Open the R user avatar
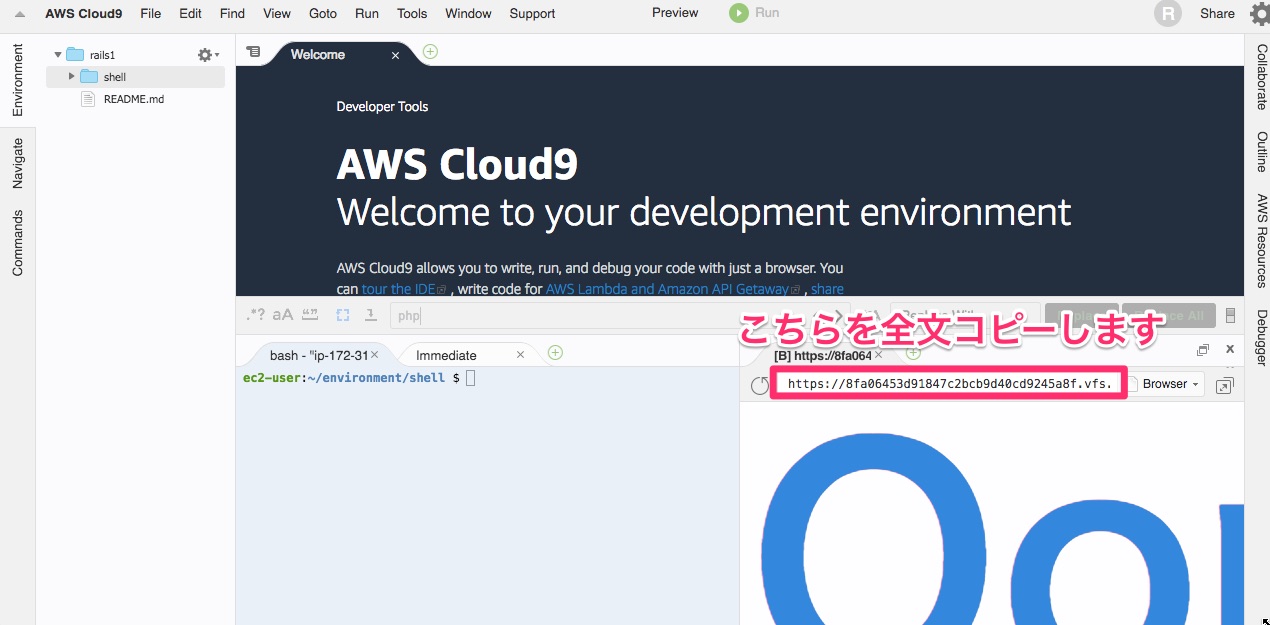Viewport: 1270px width, 625px height. (1167, 13)
